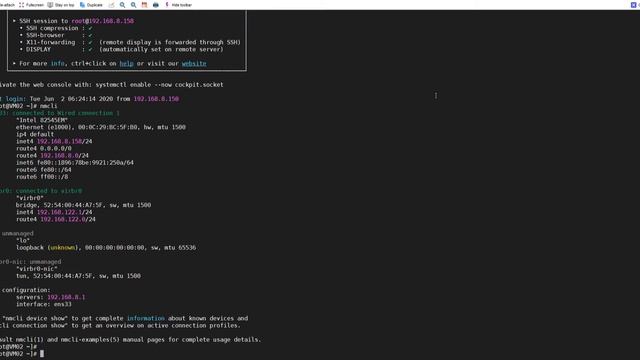Click route6 fe80::/64 line
The width and height of the screenshot is (640, 360).
[x=44, y=170]
